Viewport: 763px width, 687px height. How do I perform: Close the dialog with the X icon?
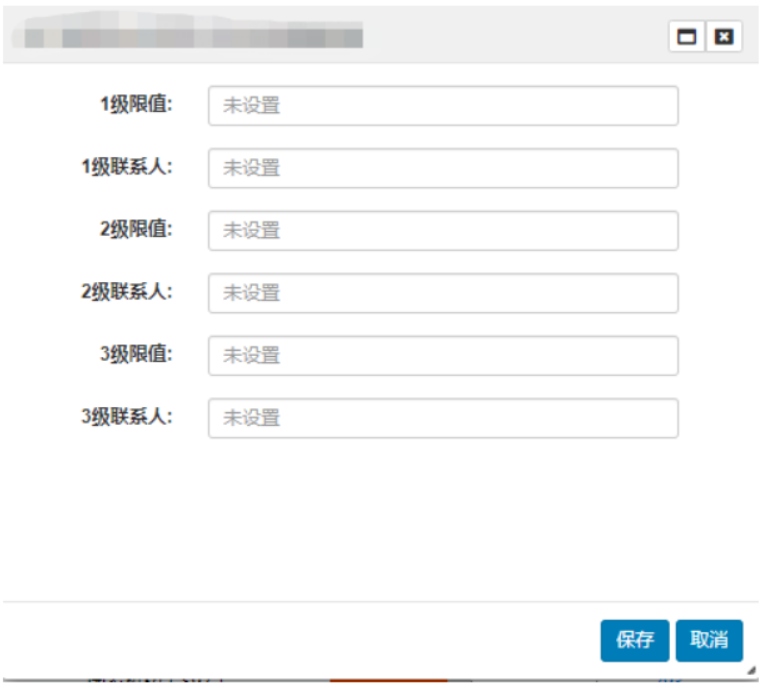click(x=724, y=36)
